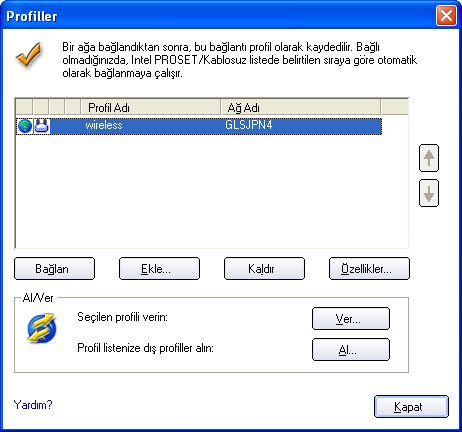
Task: Click the orange checkmark icon
Action: (x=29, y=55)
